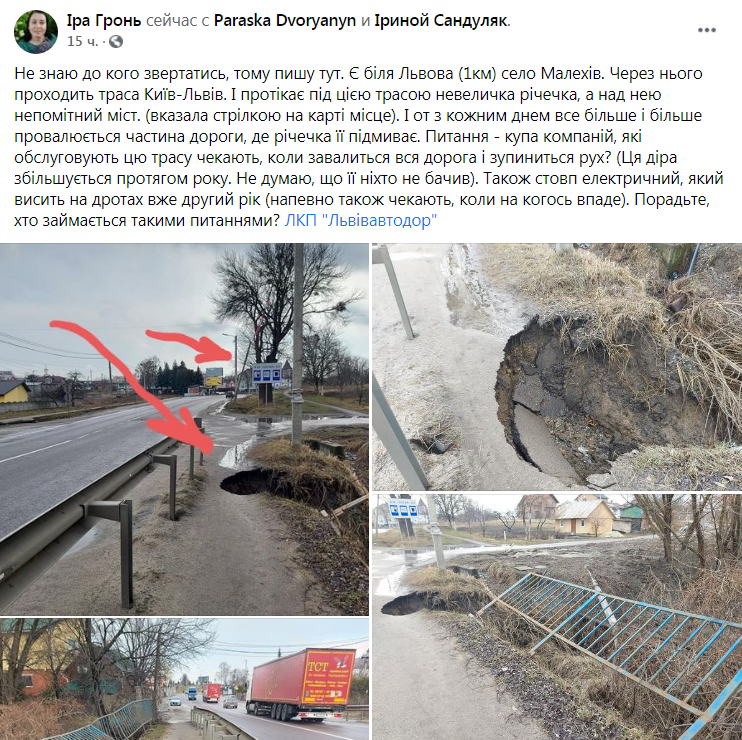742x740 pixels.
Task: Open the red TCT truck photo
Action: 184,679
